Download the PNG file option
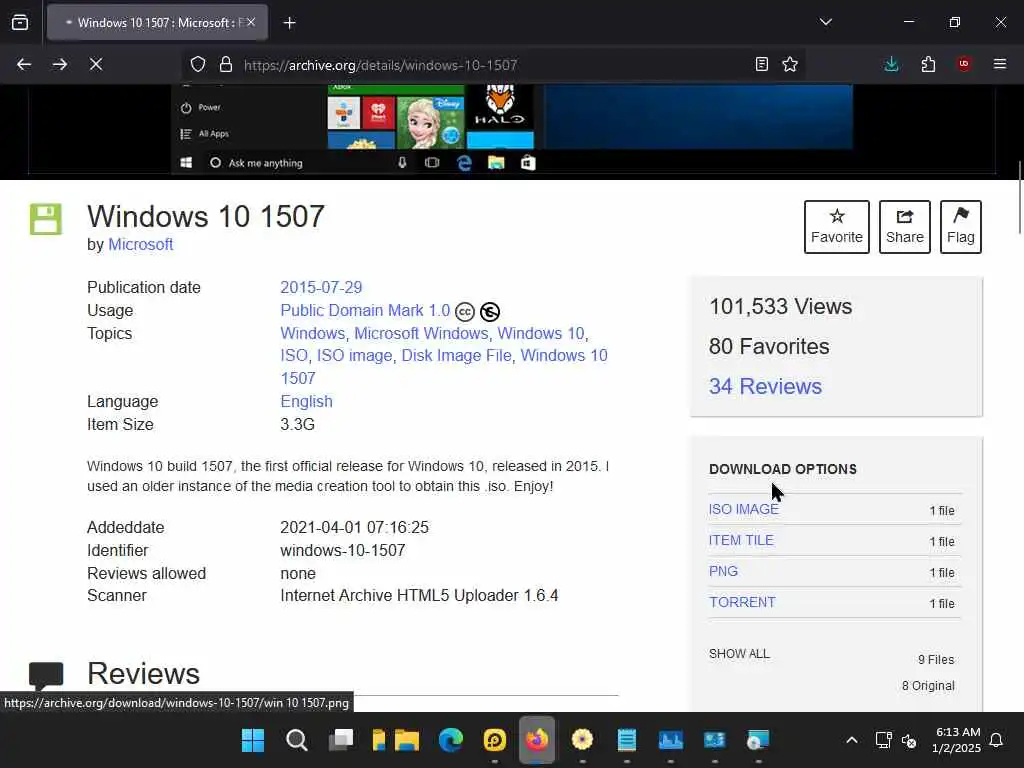The width and height of the screenshot is (1024, 768). click(724, 571)
